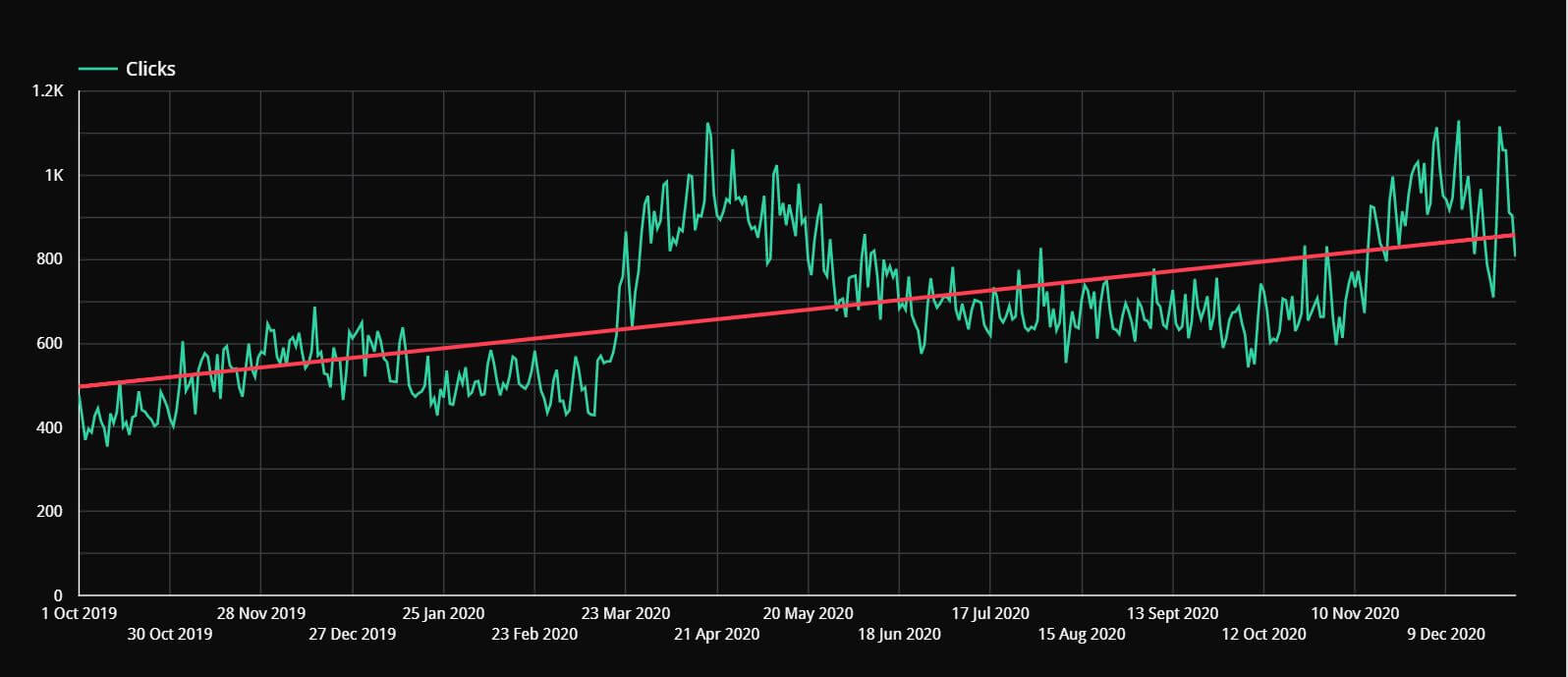The image size is (1568, 677).
Task: Click the 1.2K y-axis label
Action: 47,91
